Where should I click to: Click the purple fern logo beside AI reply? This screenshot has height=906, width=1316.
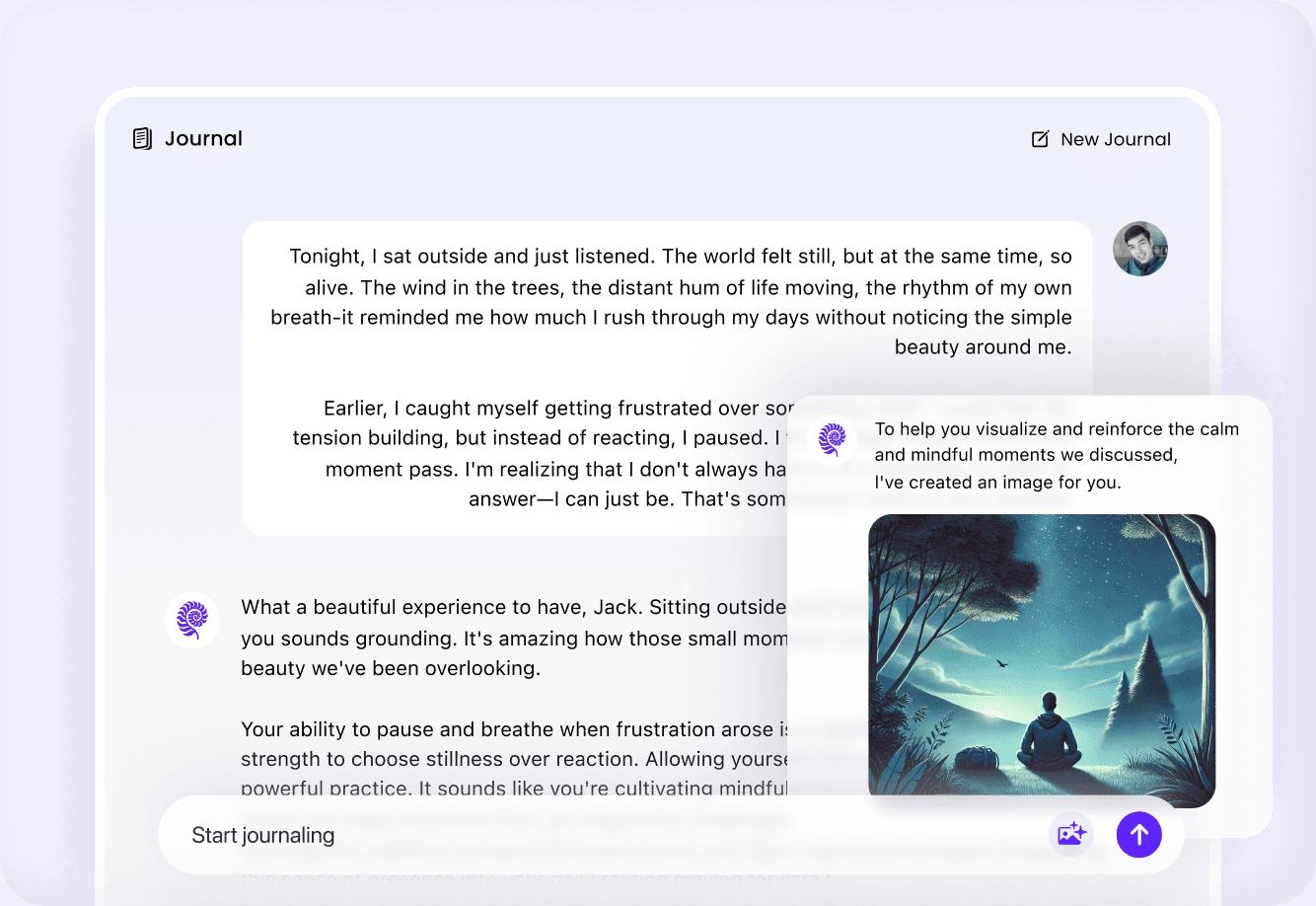(x=191, y=620)
